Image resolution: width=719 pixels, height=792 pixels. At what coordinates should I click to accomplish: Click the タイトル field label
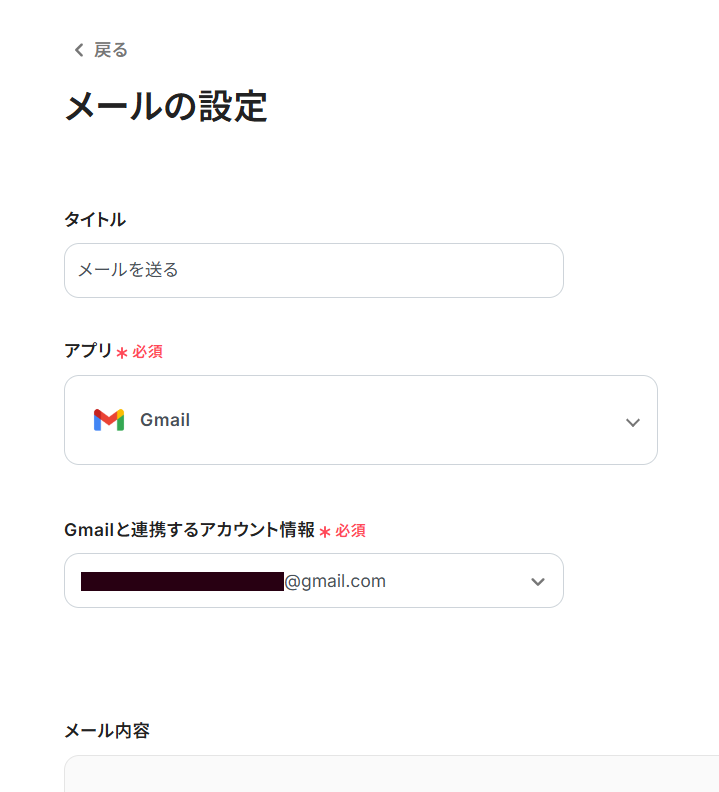(x=95, y=220)
